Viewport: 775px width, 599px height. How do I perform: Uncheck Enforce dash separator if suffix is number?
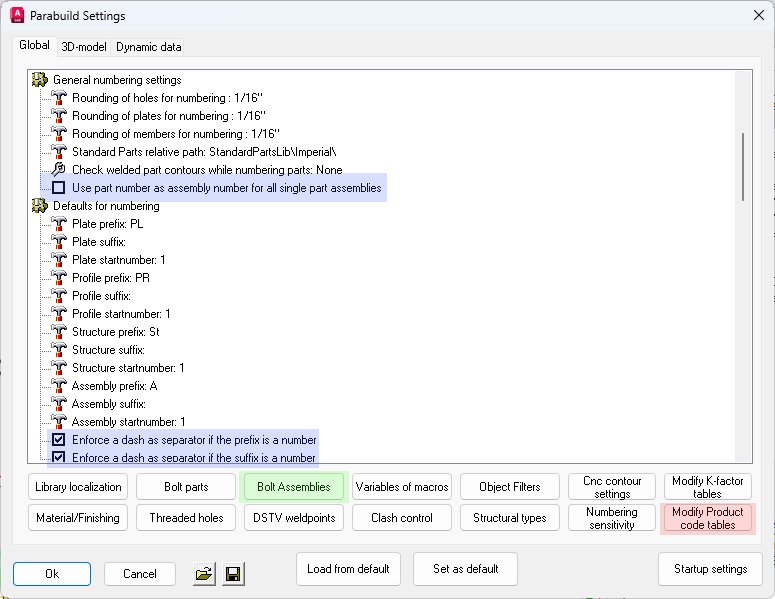point(59,458)
